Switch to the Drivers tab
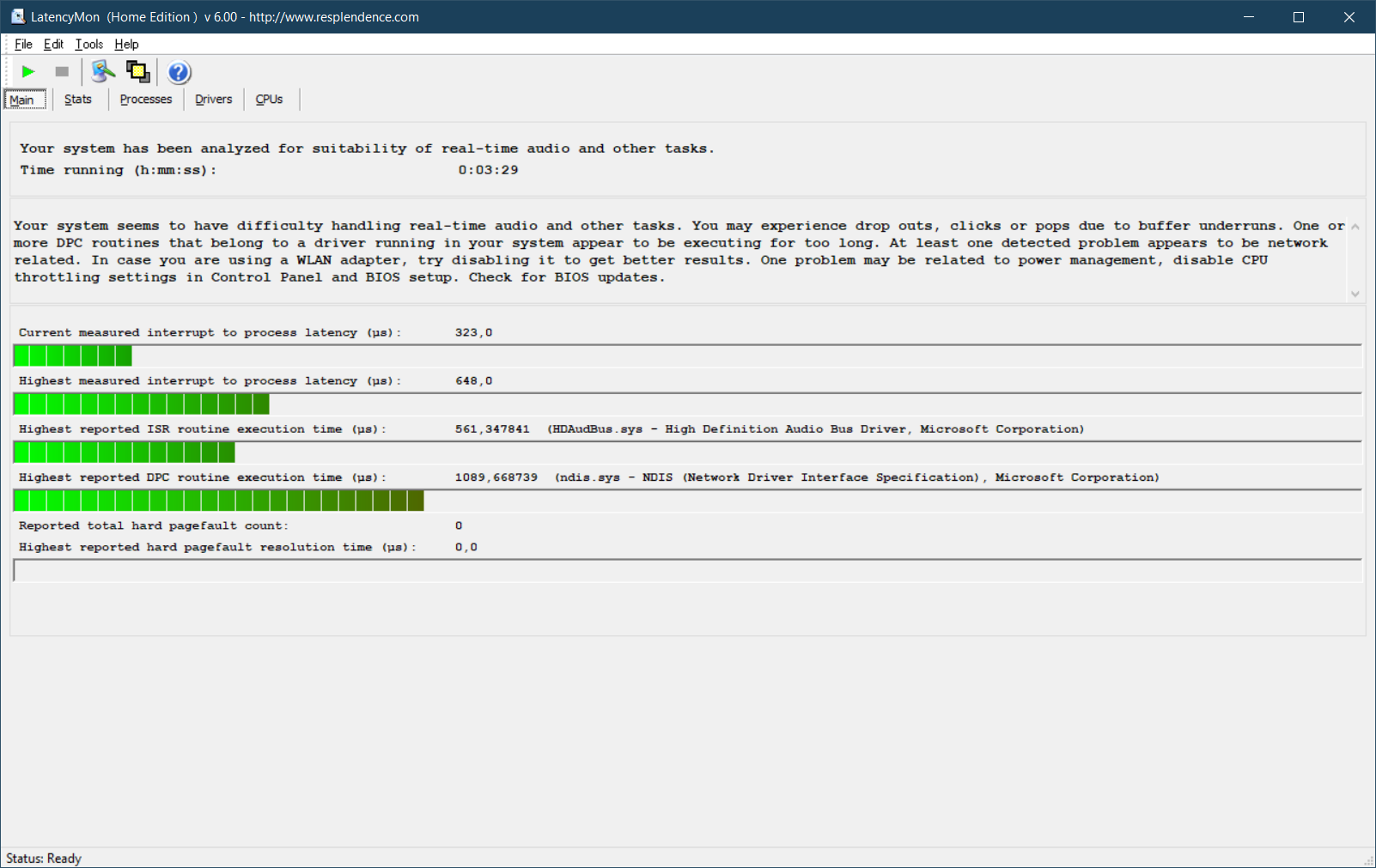 pyautogui.click(x=214, y=100)
